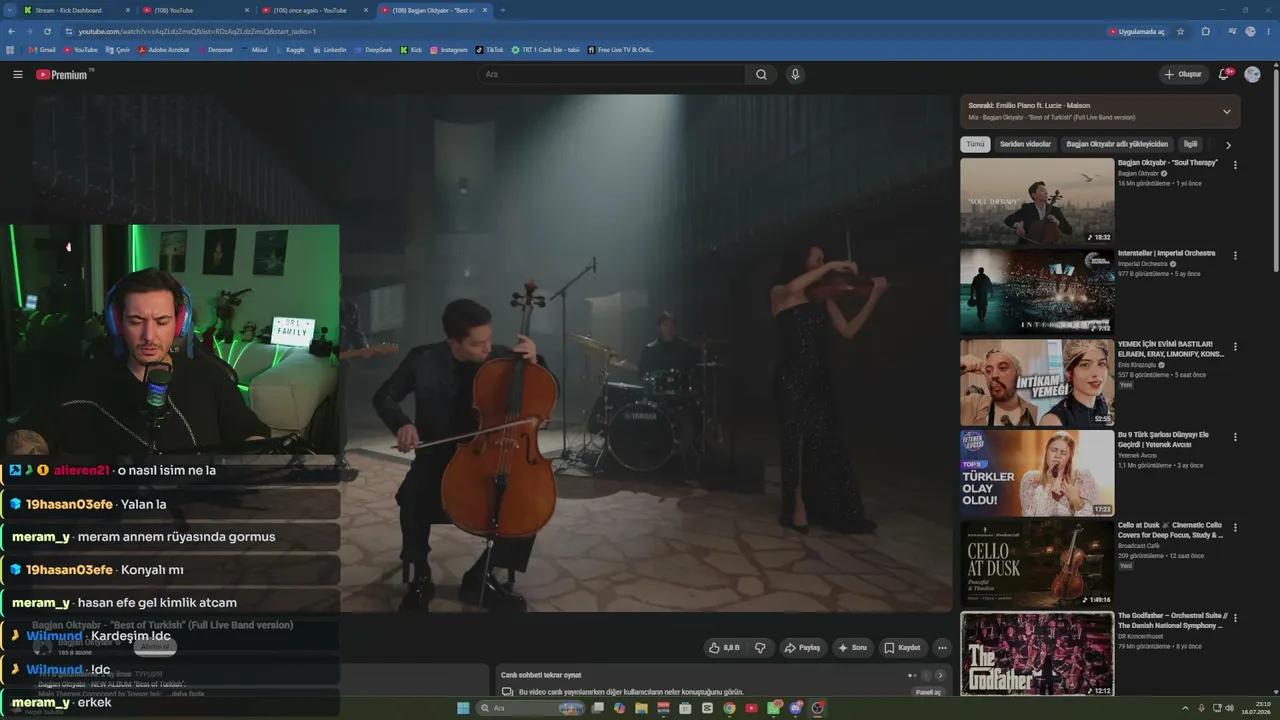
Task: Expand the mix playlist panel chevron
Action: pyautogui.click(x=1227, y=111)
